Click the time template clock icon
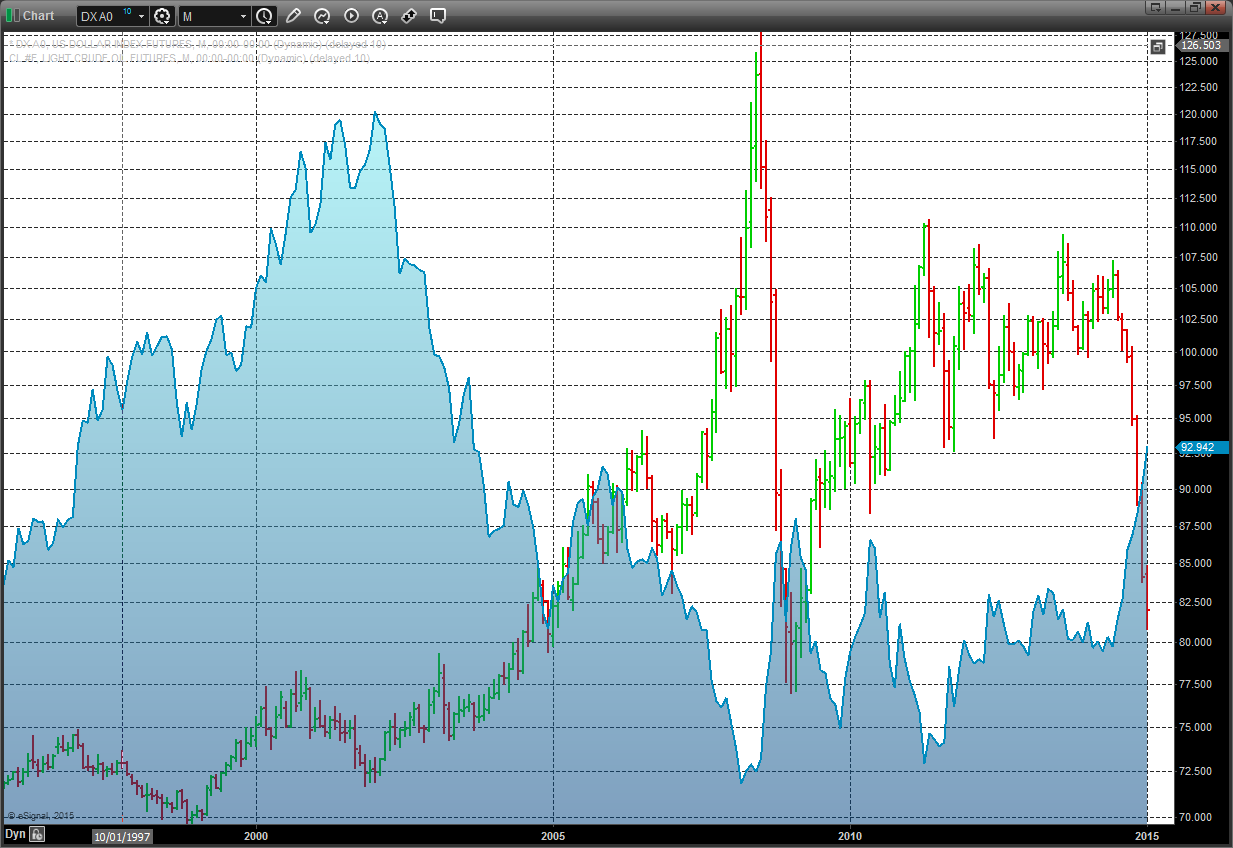Viewport: 1233px width, 848px height. [263, 16]
